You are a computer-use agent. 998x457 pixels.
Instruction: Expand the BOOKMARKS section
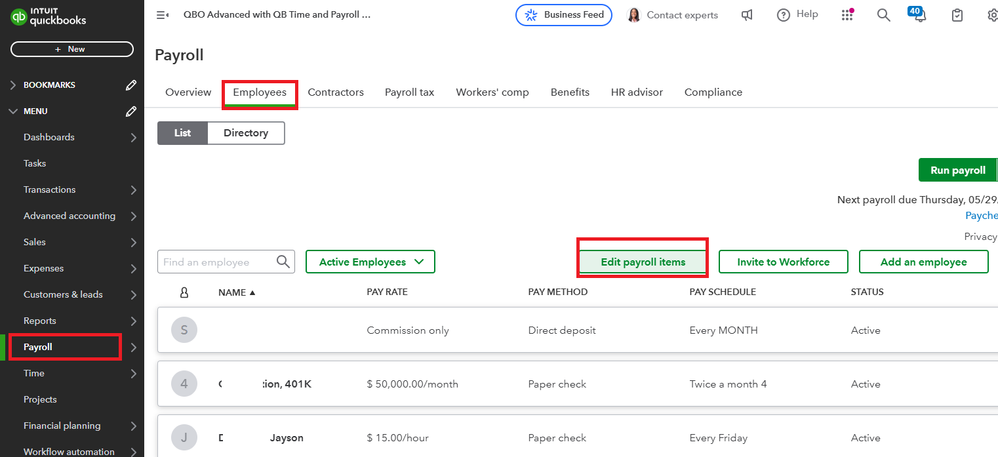[x=13, y=85]
